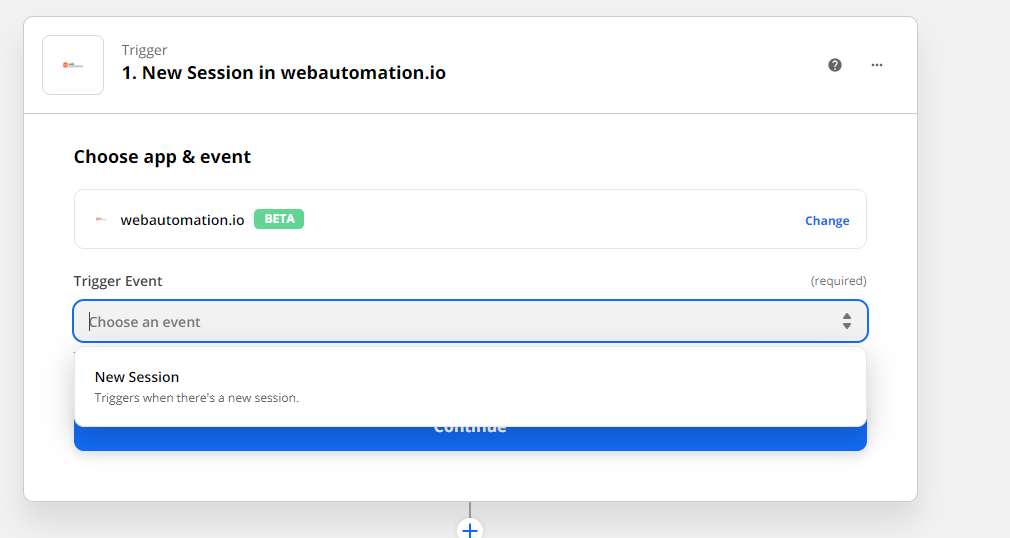Click the connector line above the plus button
The image size is (1010, 538).
click(x=470, y=509)
